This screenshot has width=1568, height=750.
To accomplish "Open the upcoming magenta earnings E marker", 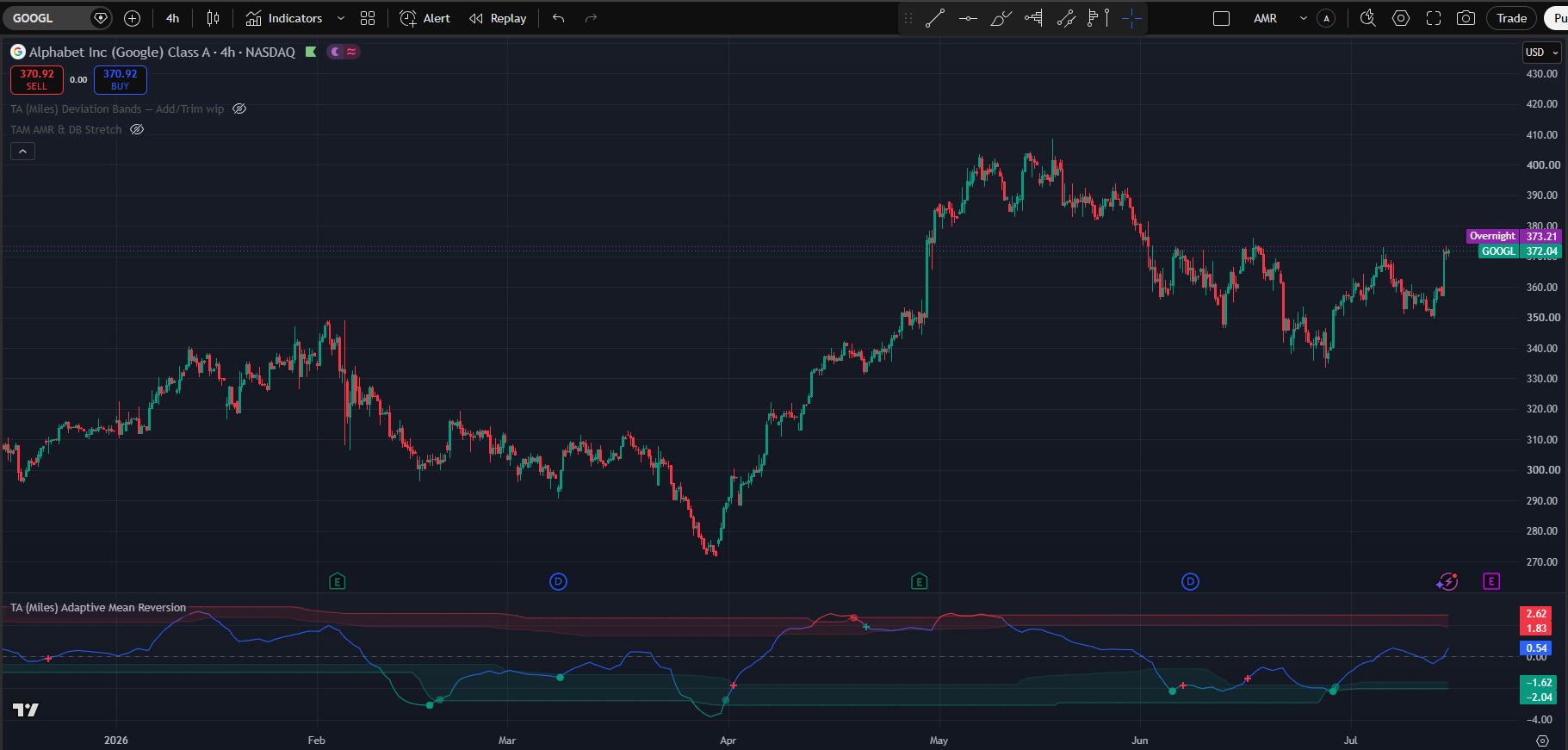I will tap(1491, 582).
